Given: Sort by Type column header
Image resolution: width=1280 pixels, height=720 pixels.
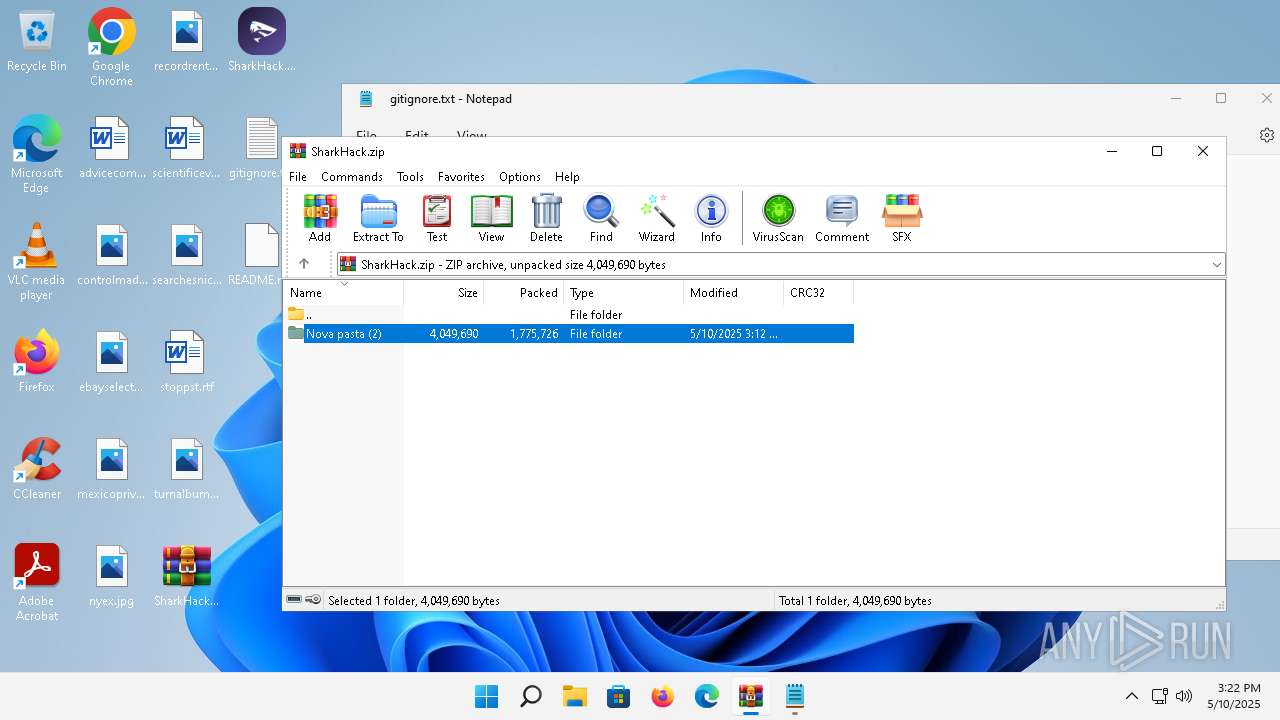Looking at the screenshot, I should (624, 293).
